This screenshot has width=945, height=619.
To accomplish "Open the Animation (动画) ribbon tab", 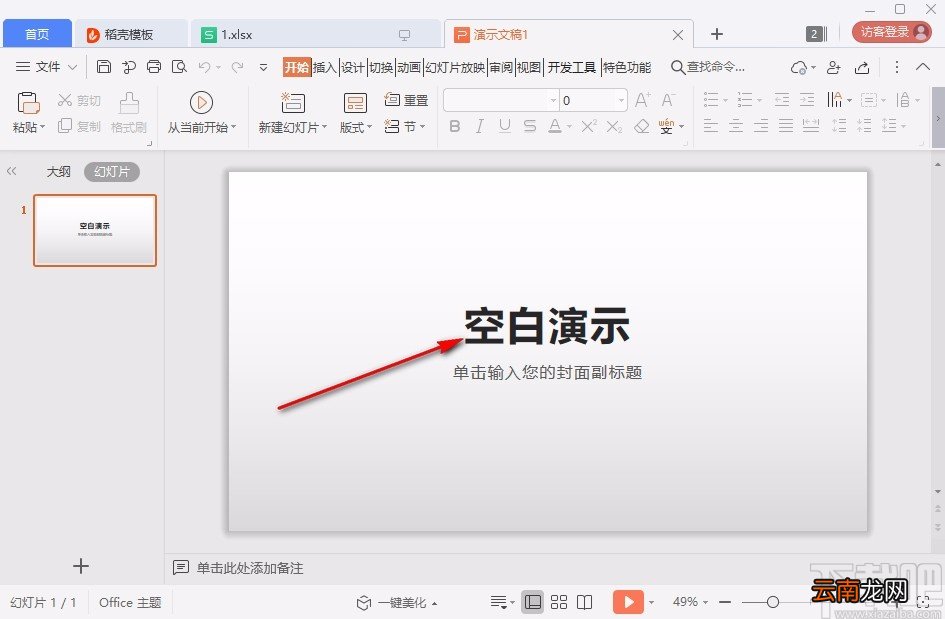I will click(409, 67).
